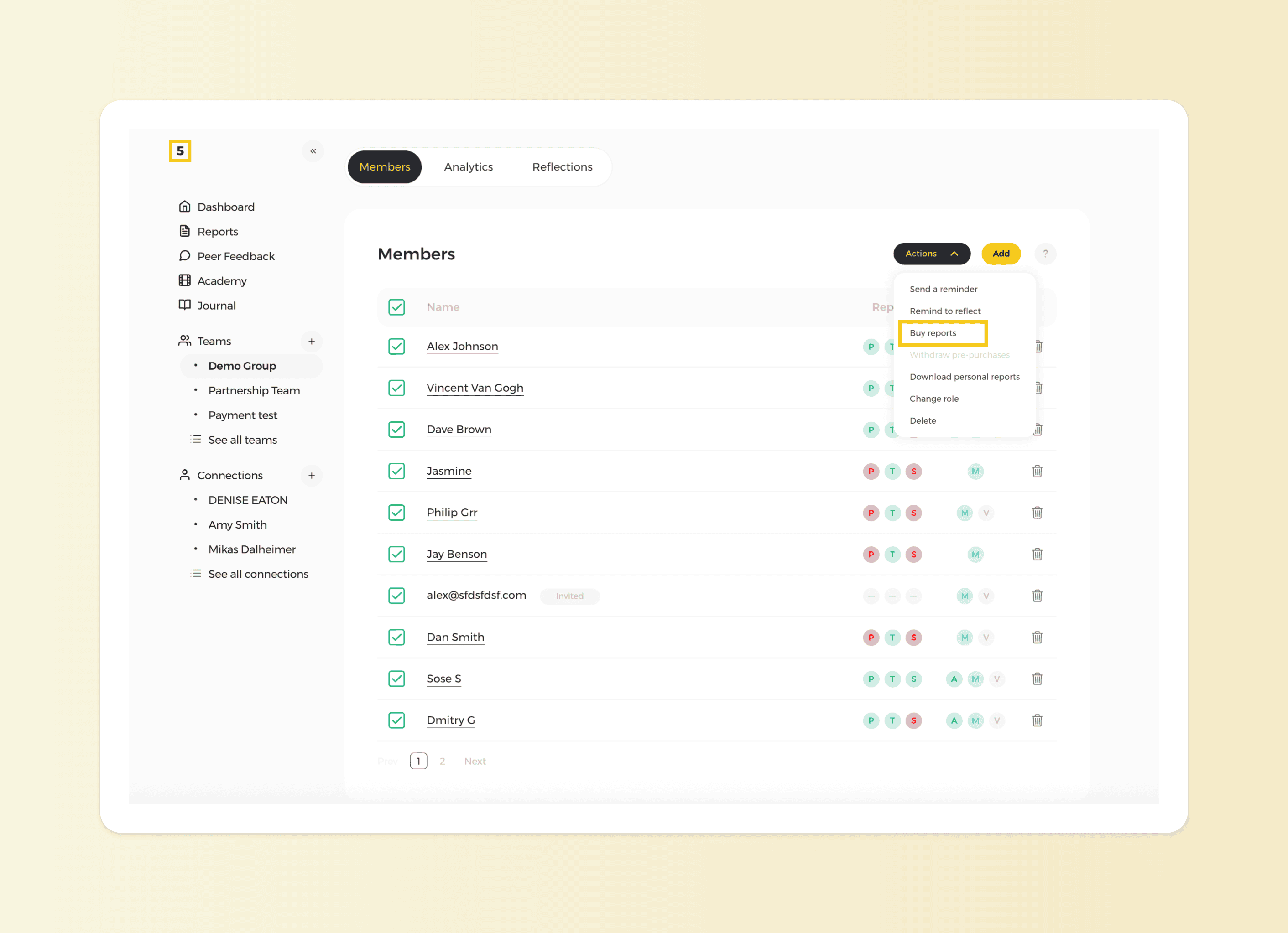The image size is (1288, 933).
Task: Open Vincent Van Gogh's profile link
Action: [475, 388]
